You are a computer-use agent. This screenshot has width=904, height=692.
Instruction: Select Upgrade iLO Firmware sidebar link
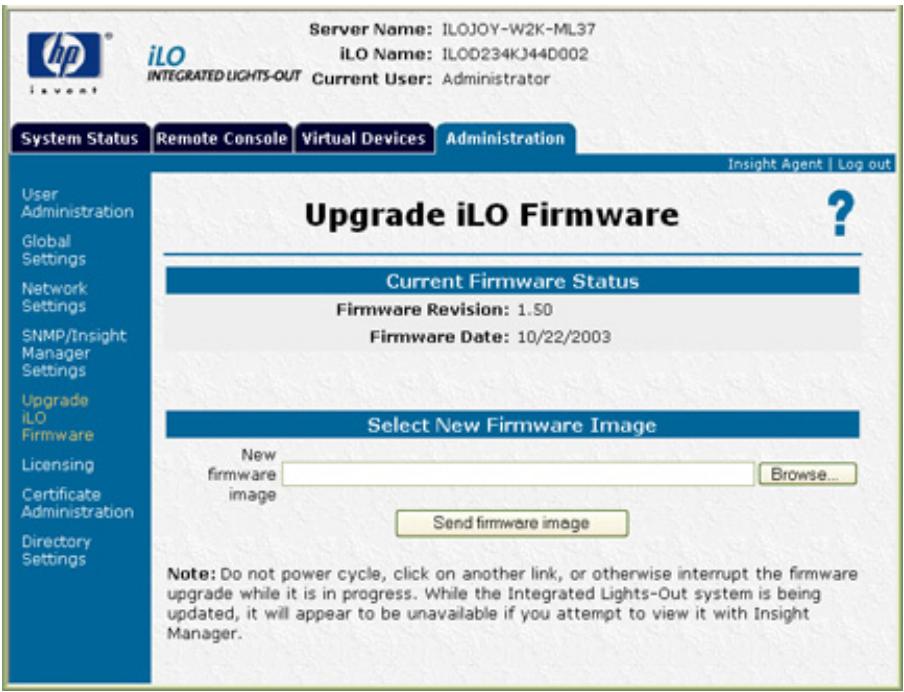tap(57, 418)
